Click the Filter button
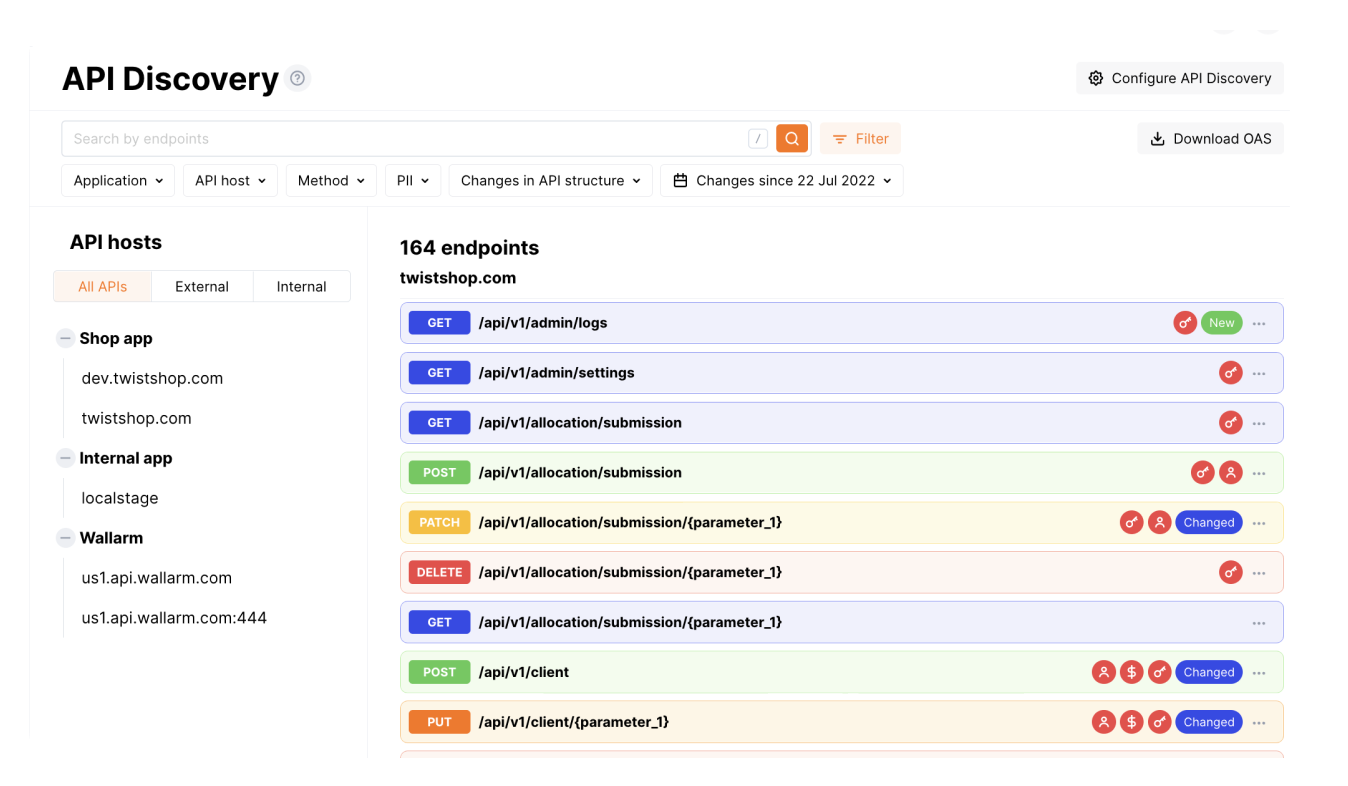The height and width of the screenshot is (786, 1348). 860,139
